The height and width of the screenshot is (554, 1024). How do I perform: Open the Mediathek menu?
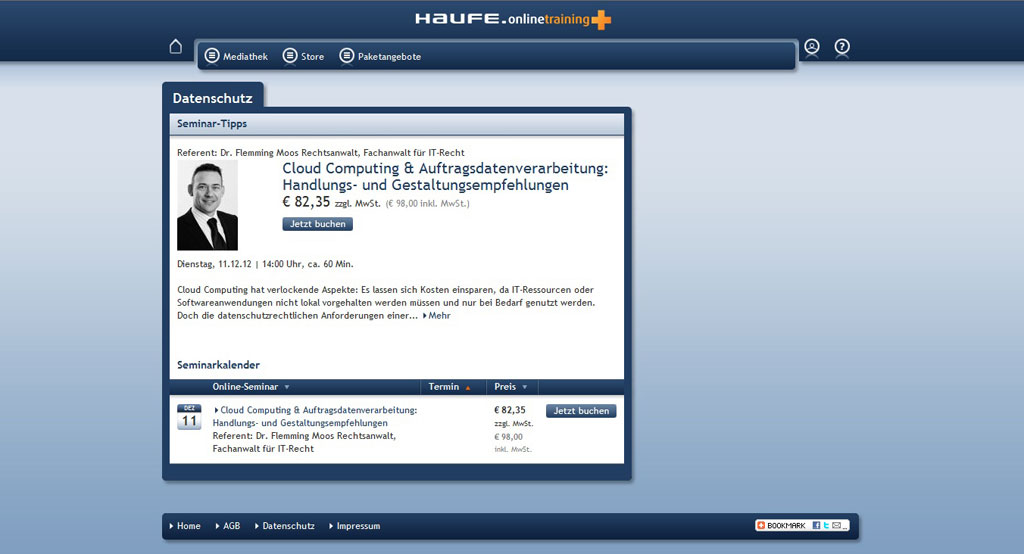(x=236, y=56)
